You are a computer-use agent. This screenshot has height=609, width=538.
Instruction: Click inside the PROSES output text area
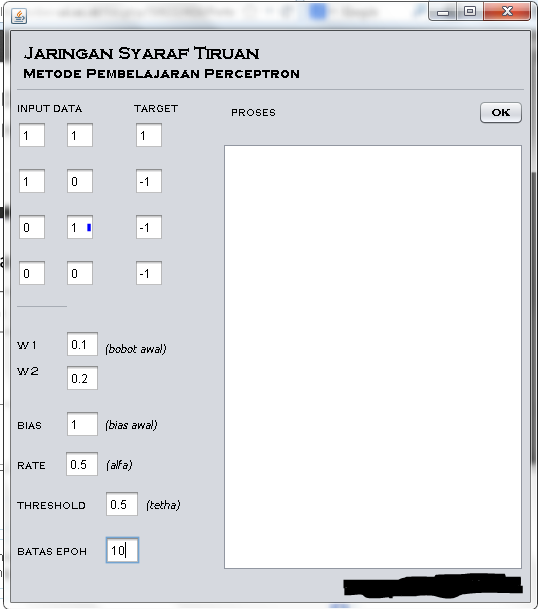tap(373, 357)
